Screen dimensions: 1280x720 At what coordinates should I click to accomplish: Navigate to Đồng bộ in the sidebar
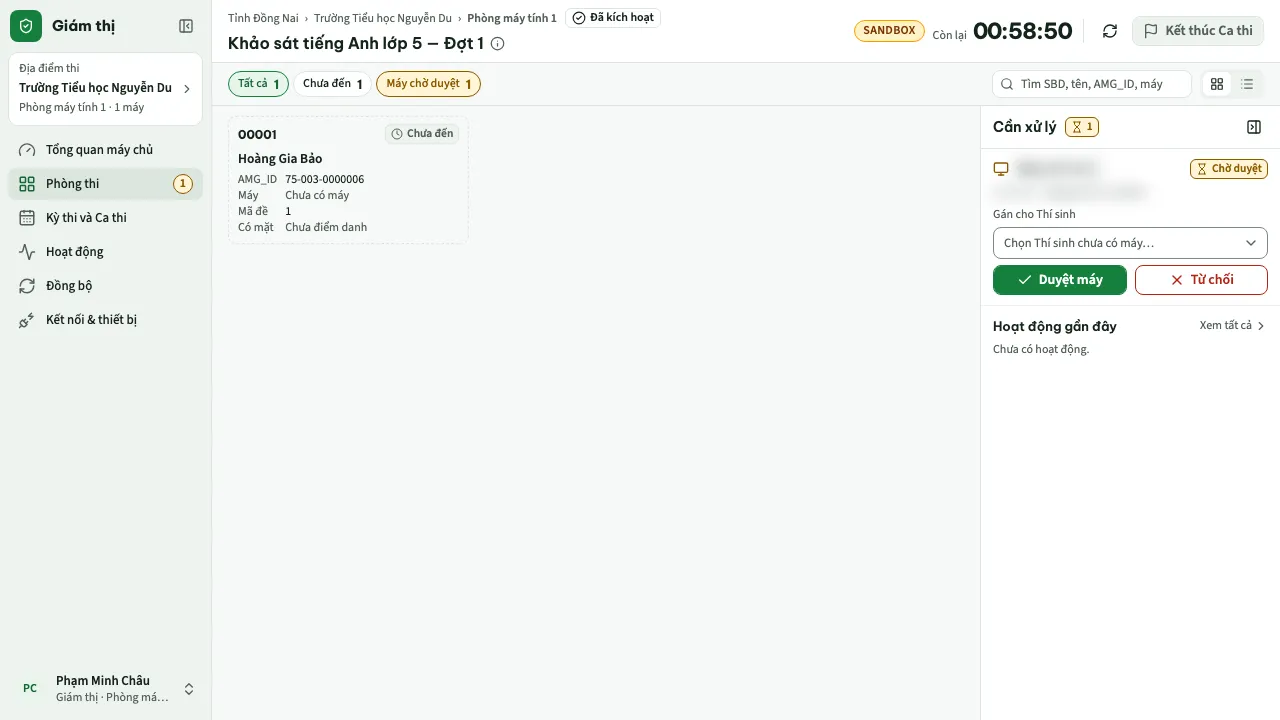[x=105, y=286]
